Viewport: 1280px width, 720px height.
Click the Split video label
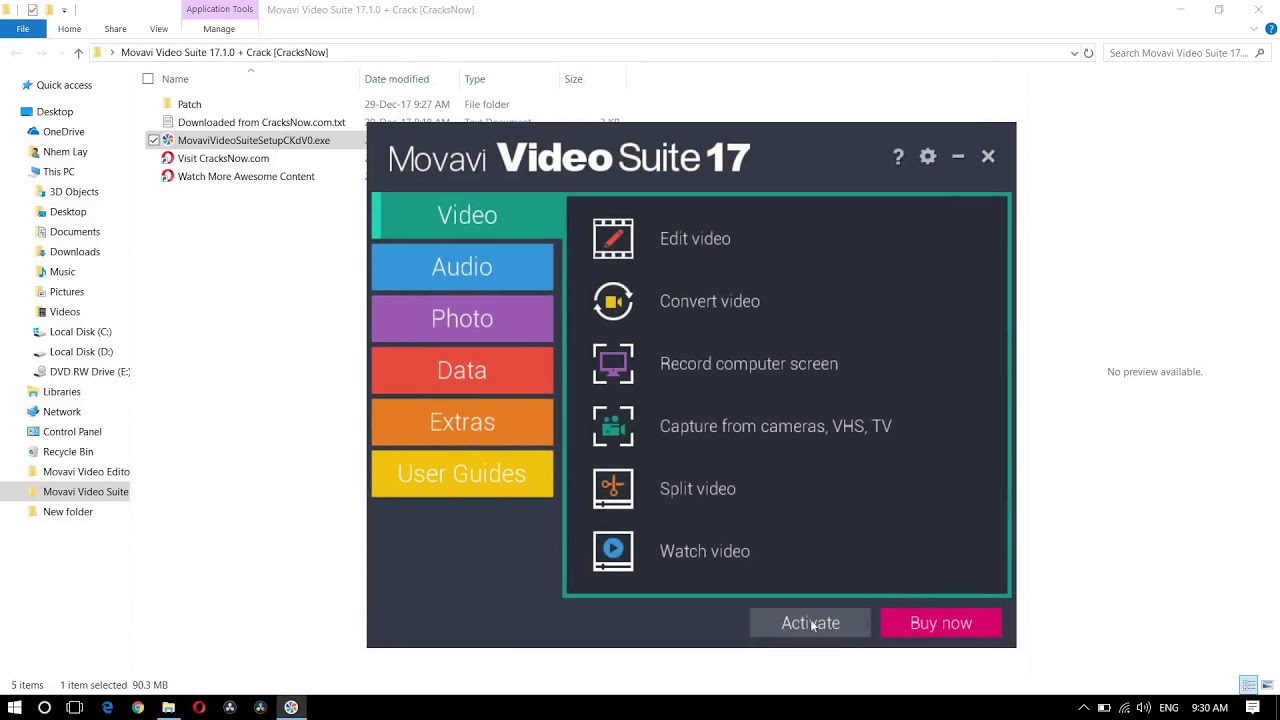(698, 489)
